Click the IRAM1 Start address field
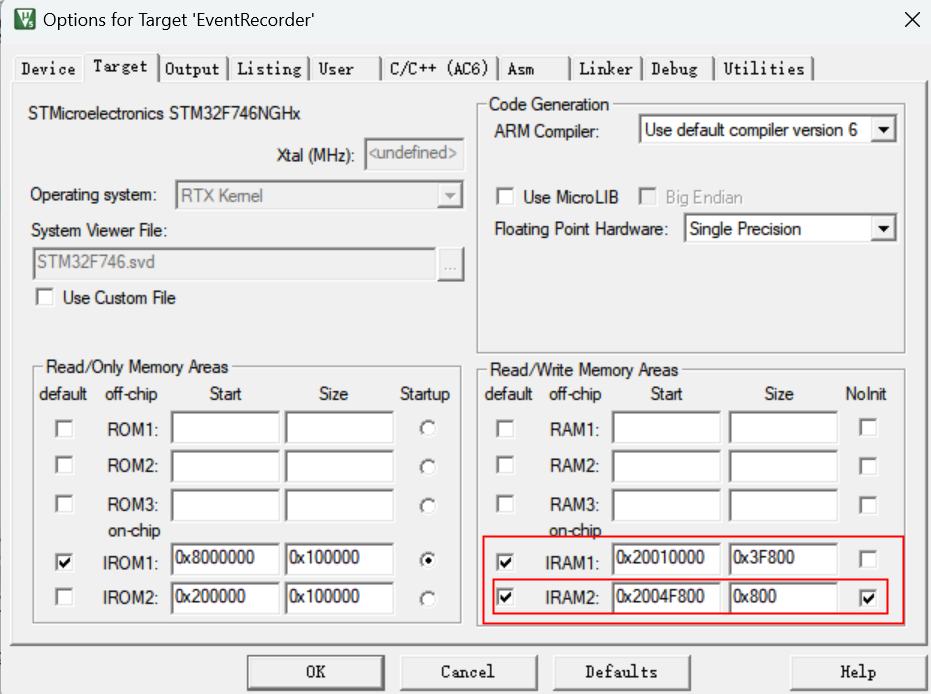Viewport: 931px width, 694px height. (665, 558)
